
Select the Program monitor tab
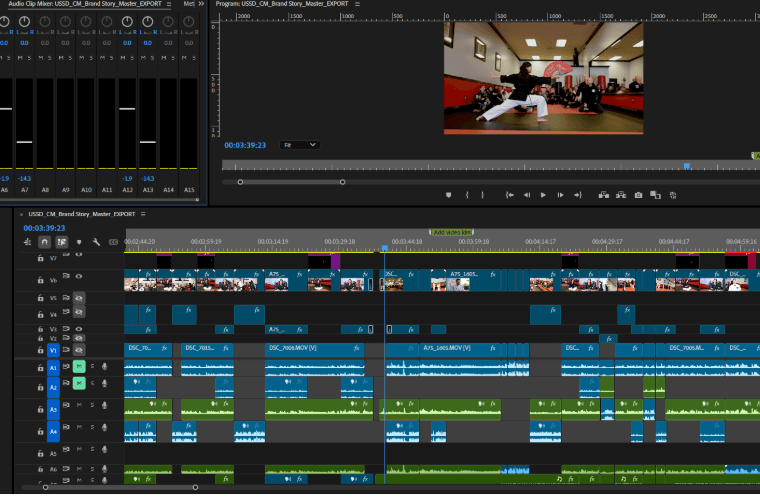[282, 4]
